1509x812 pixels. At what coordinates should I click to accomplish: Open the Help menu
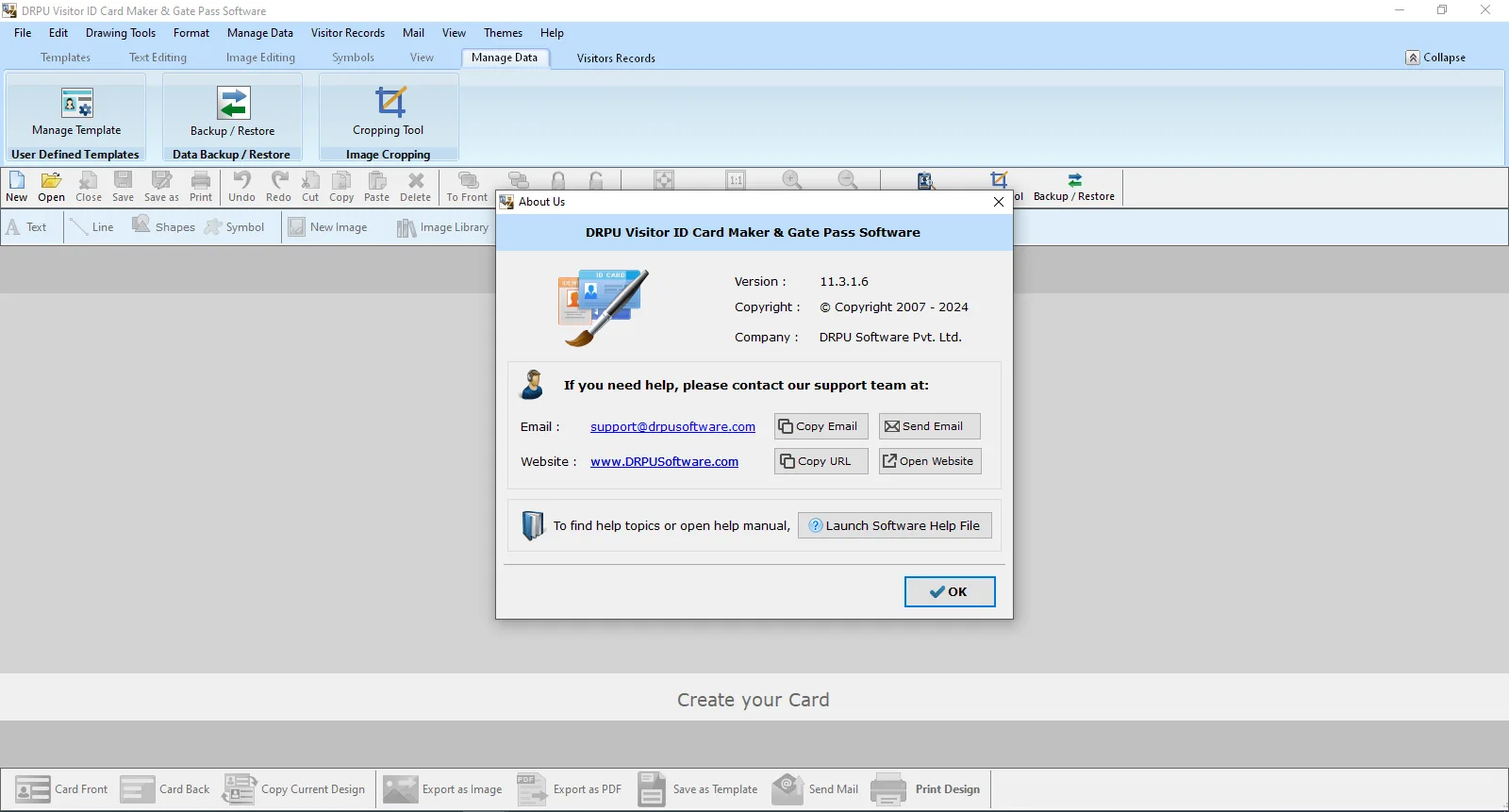pyautogui.click(x=552, y=33)
